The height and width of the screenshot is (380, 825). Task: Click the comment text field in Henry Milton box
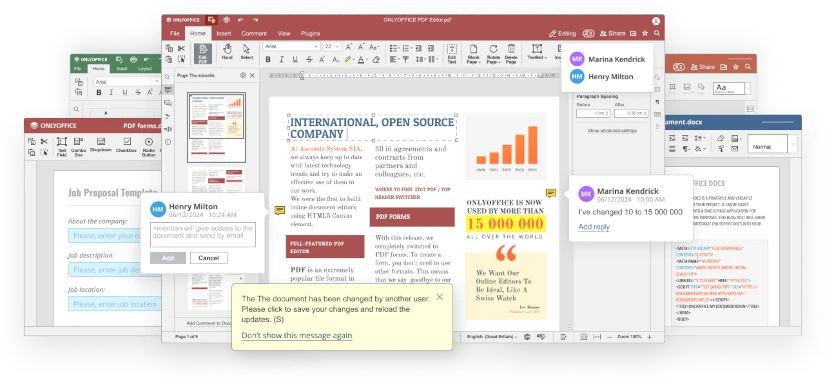point(203,235)
